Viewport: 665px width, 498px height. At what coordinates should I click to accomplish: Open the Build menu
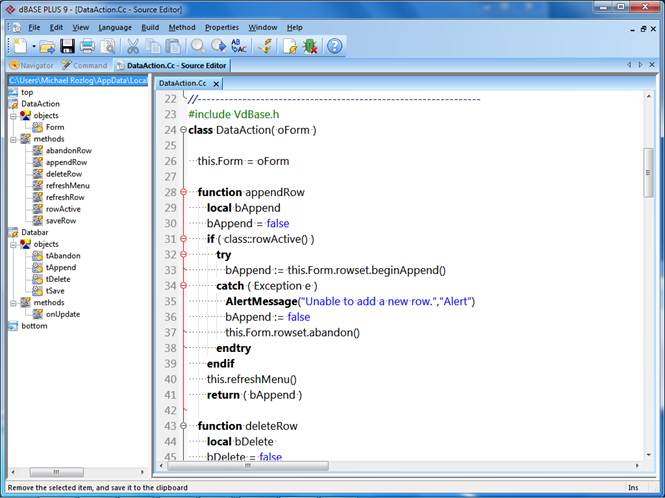pos(150,27)
